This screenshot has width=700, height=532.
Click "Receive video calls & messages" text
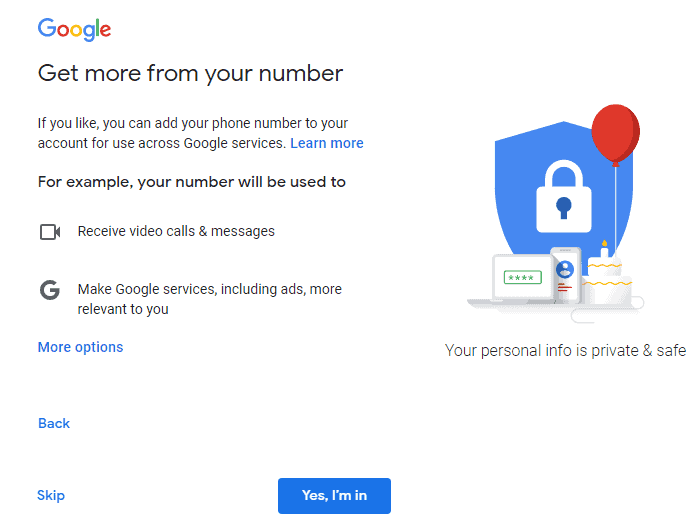(x=176, y=231)
